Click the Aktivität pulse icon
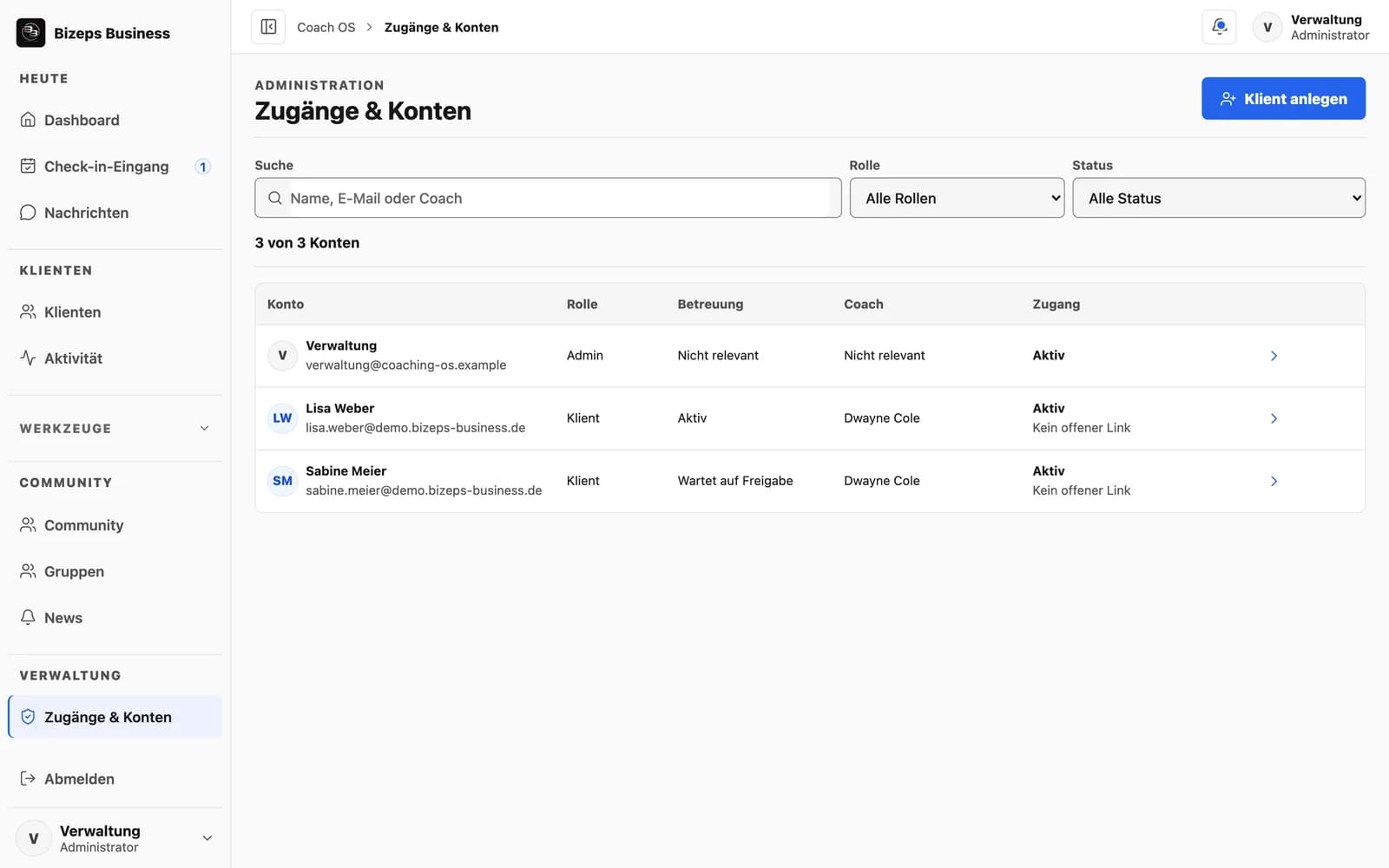Screen dimensions: 1389x868 tap(28, 358)
